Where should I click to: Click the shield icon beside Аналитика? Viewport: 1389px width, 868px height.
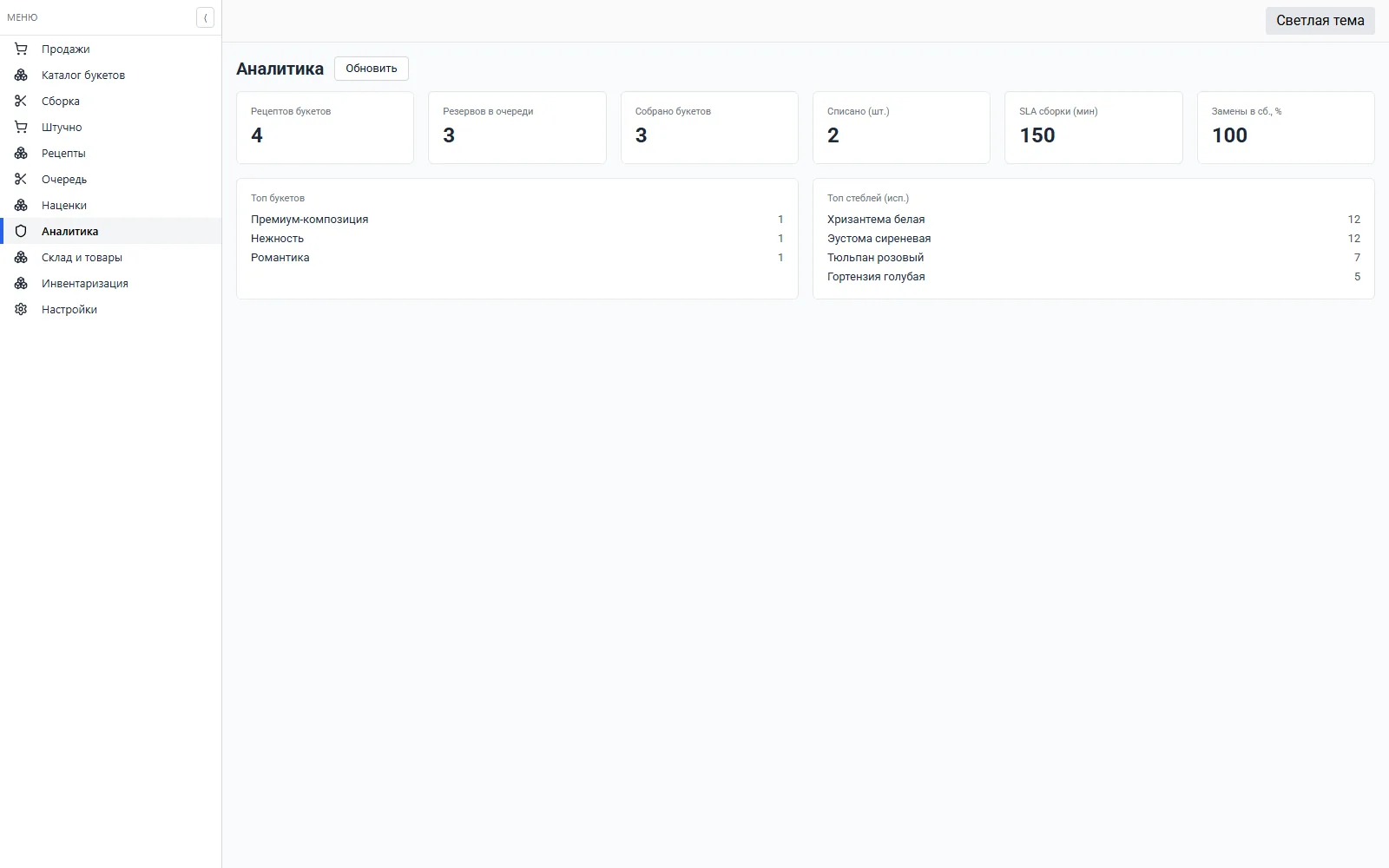point(21,231)
